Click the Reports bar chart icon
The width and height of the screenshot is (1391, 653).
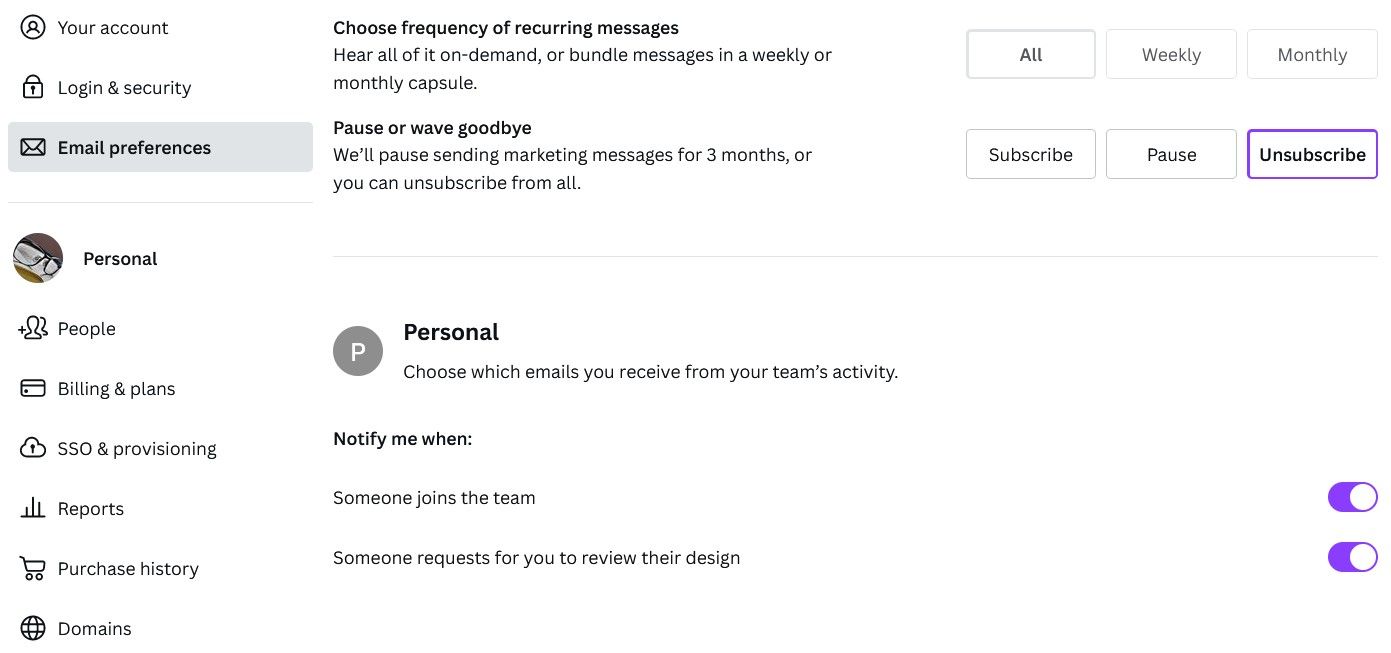[x=33, y=508]
